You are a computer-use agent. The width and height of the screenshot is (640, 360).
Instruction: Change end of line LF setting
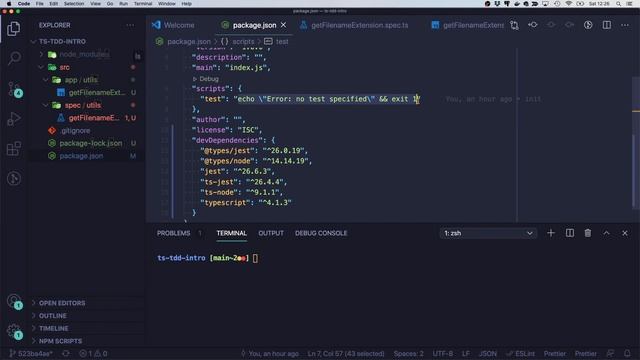click(x=466, y=353)
